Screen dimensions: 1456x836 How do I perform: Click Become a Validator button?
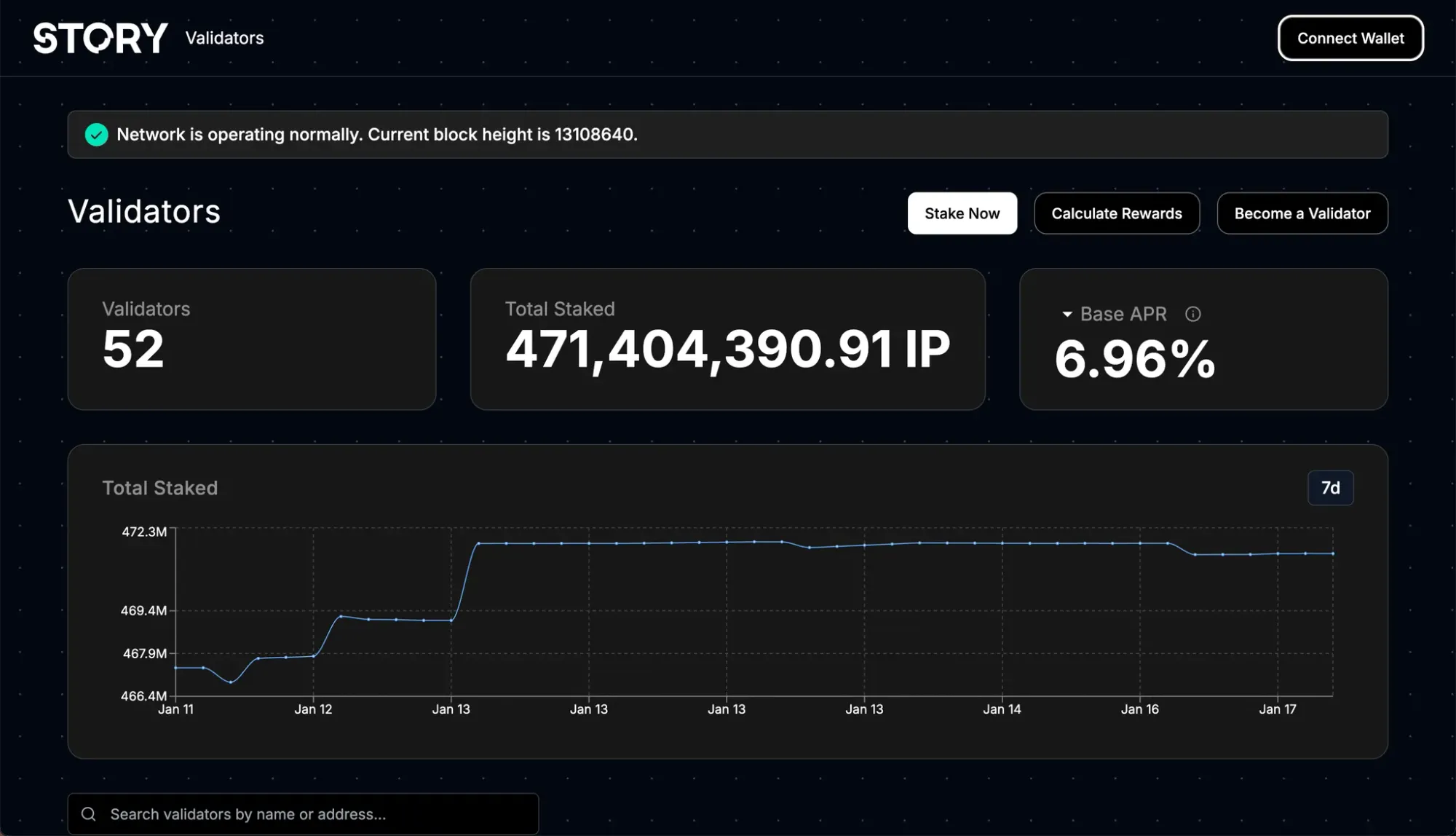[x=1302, y=213]
